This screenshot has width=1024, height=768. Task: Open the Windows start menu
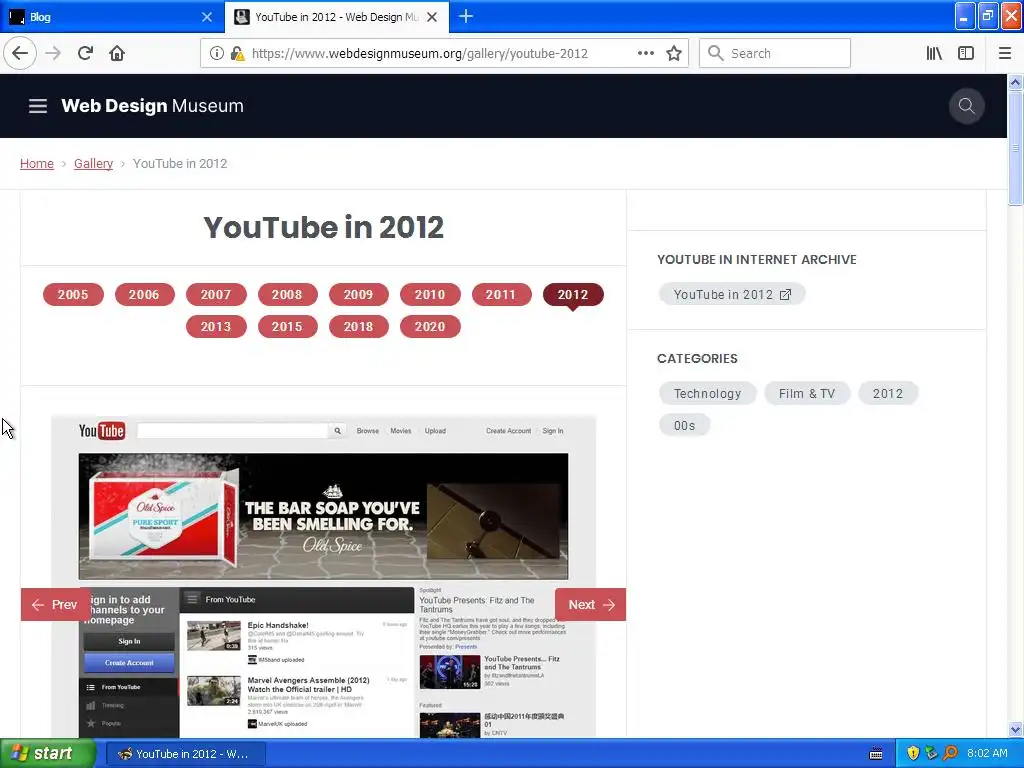pos(48,754)
